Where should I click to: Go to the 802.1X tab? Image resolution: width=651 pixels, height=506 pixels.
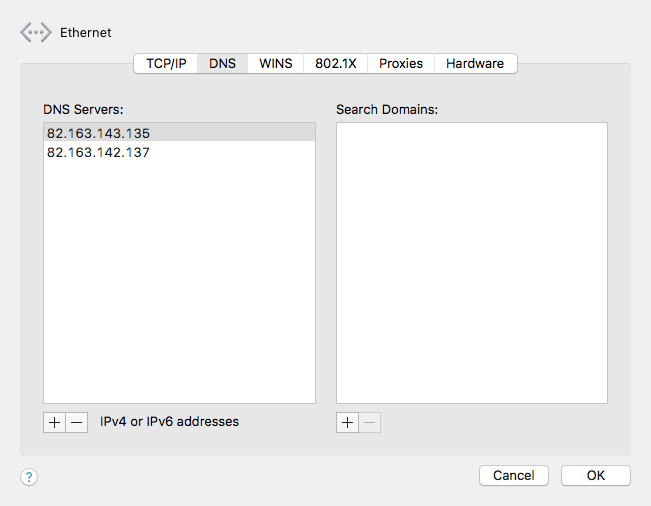tap(333, 63)
